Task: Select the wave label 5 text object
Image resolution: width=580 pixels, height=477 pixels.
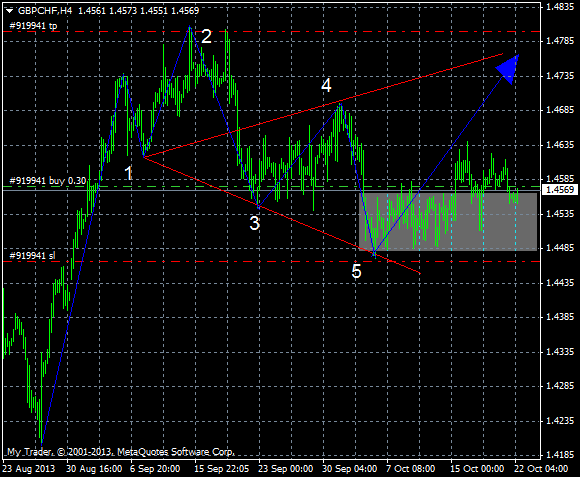Action: click(356, 271)
